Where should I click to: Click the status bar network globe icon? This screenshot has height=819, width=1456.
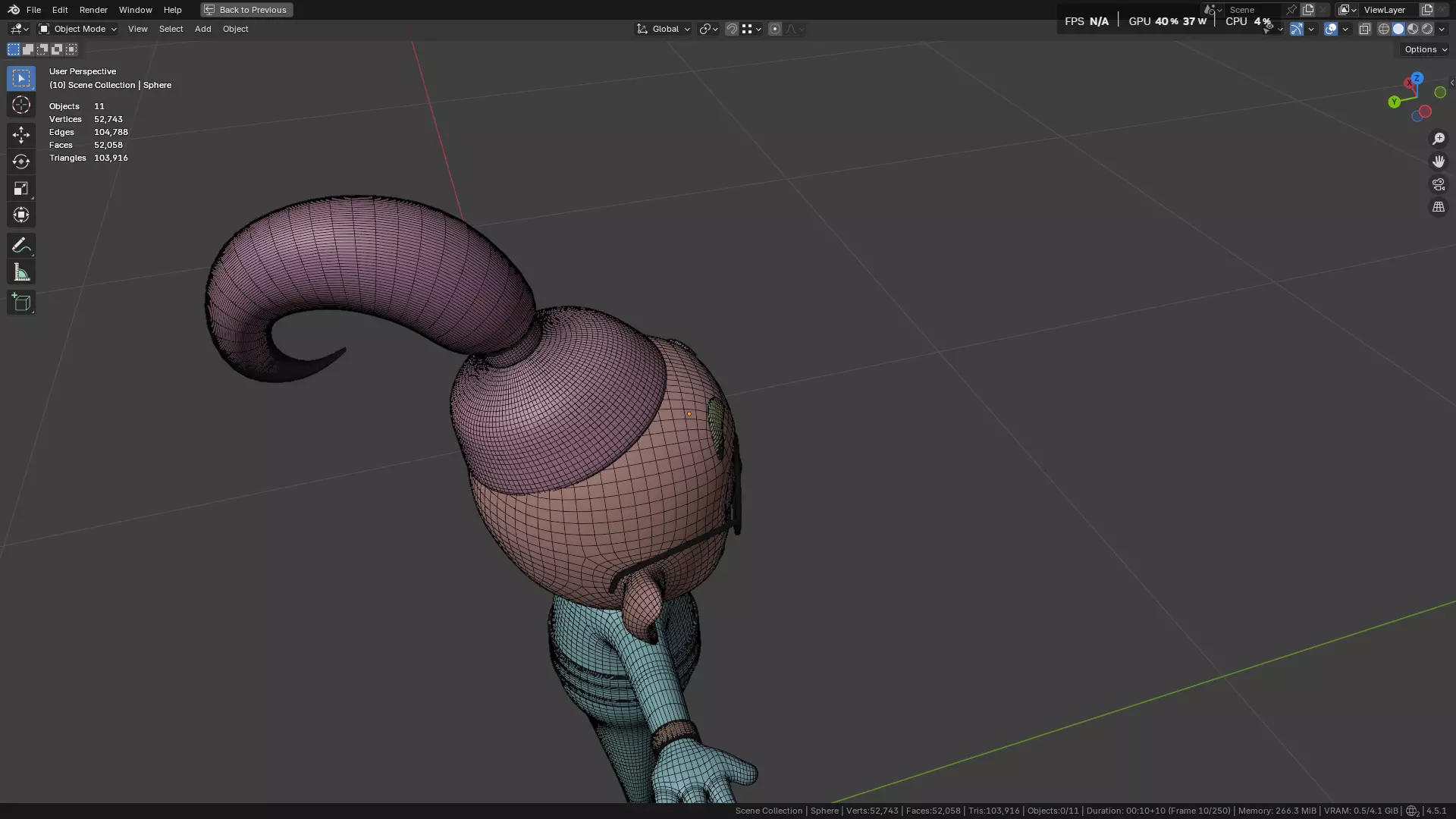(x=1412, y=811)
